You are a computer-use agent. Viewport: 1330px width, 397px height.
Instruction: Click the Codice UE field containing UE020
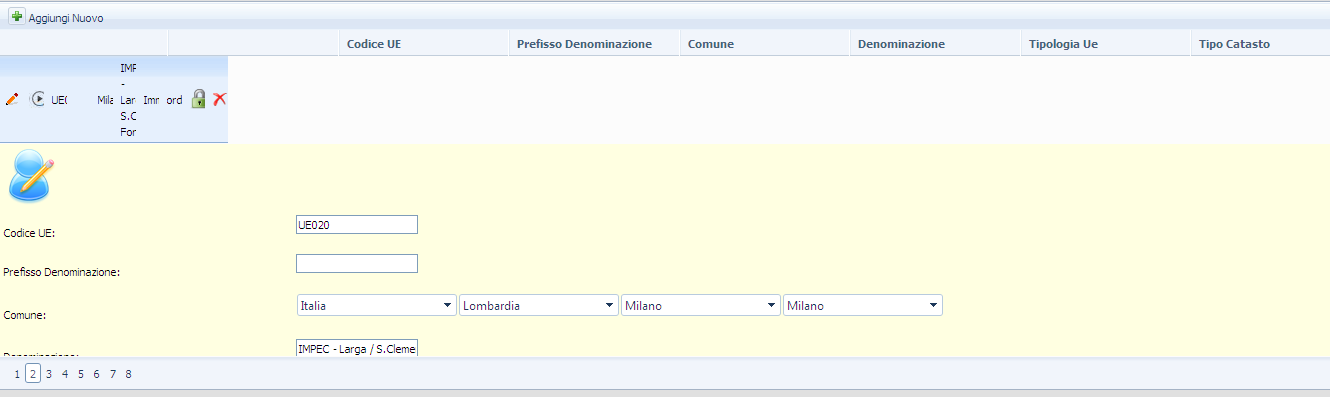click(x=357, y=225)
